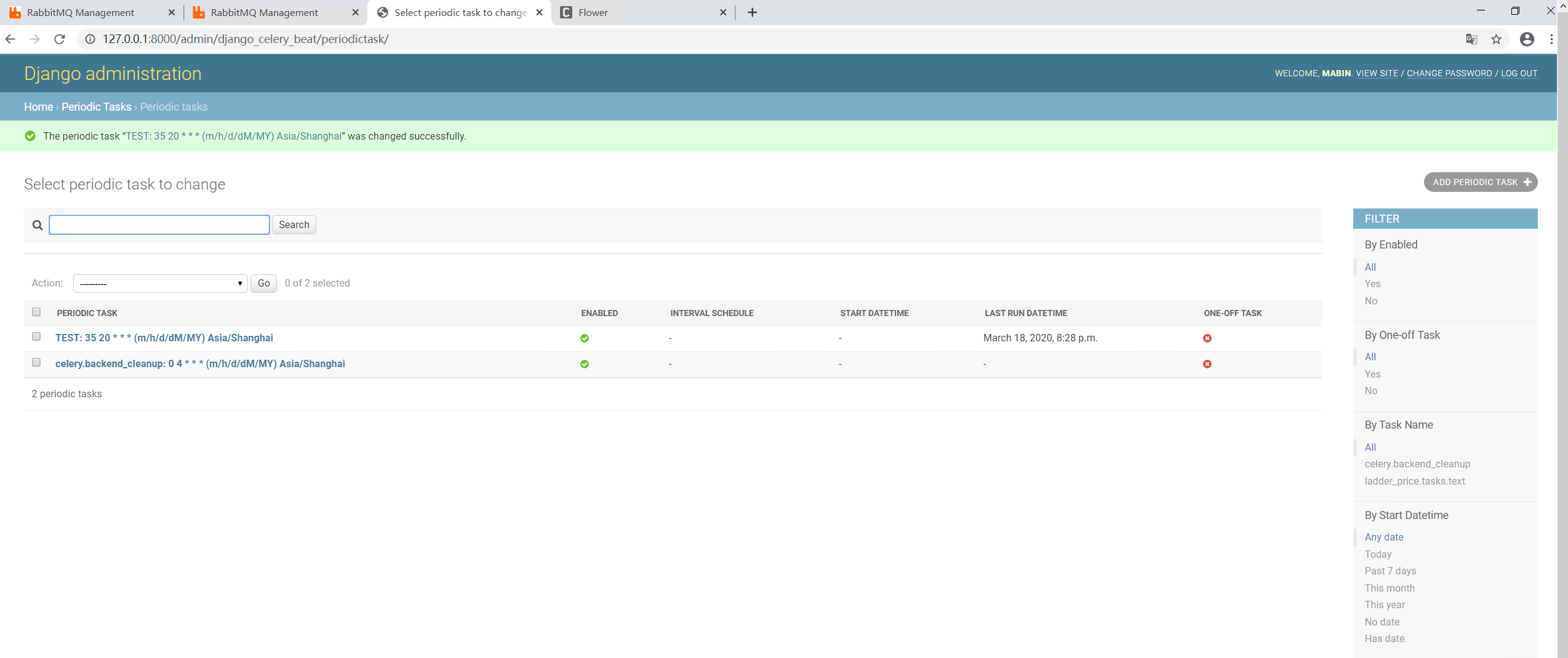Filter task name ladder_price.tasks.text

1414,481
